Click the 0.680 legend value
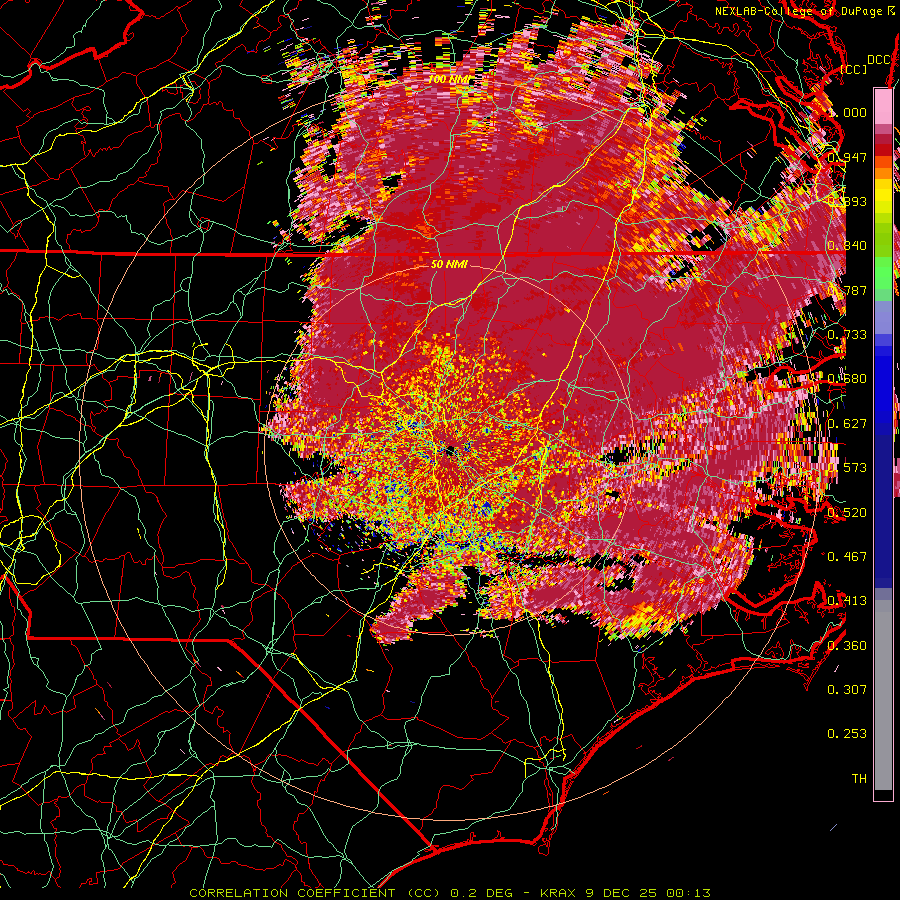The width and height of the screenshot is (900, 900). tap(847, 379)
